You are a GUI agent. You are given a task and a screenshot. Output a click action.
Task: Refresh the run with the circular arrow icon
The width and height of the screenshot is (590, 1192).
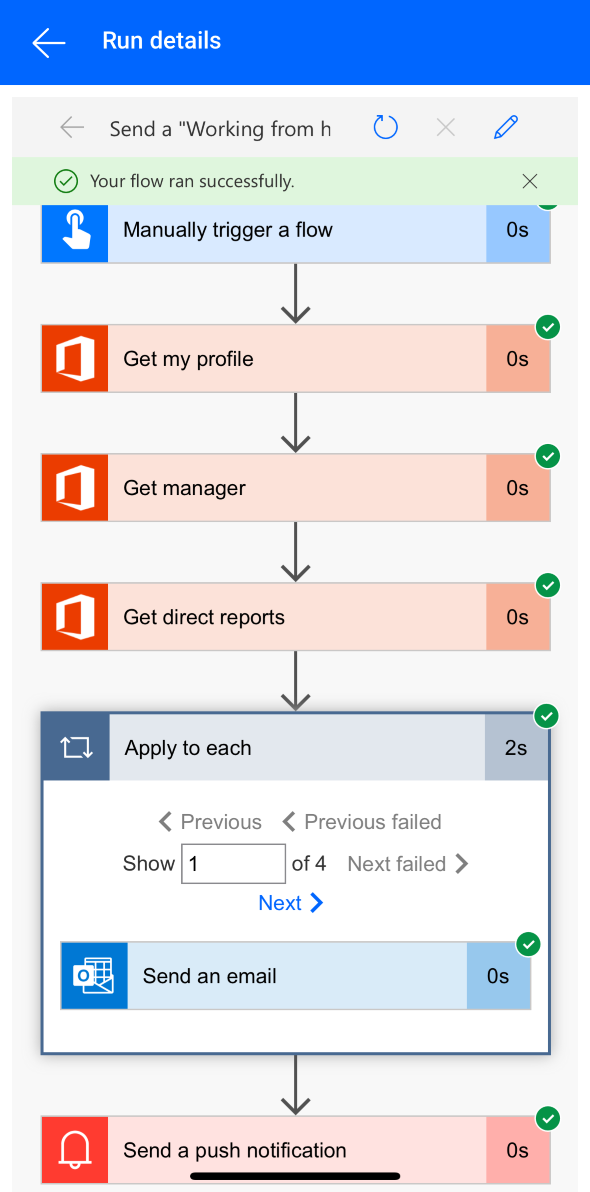pos(385,127)
